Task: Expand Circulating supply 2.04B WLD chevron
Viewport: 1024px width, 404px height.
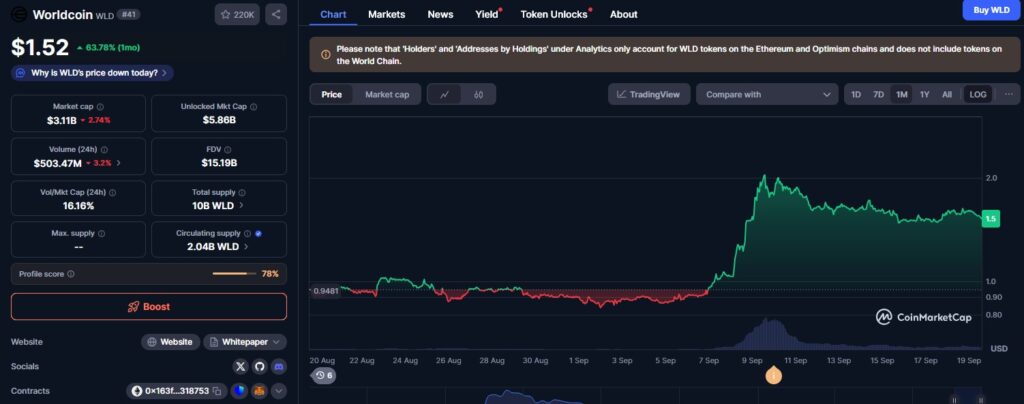Action: (246, 246)
